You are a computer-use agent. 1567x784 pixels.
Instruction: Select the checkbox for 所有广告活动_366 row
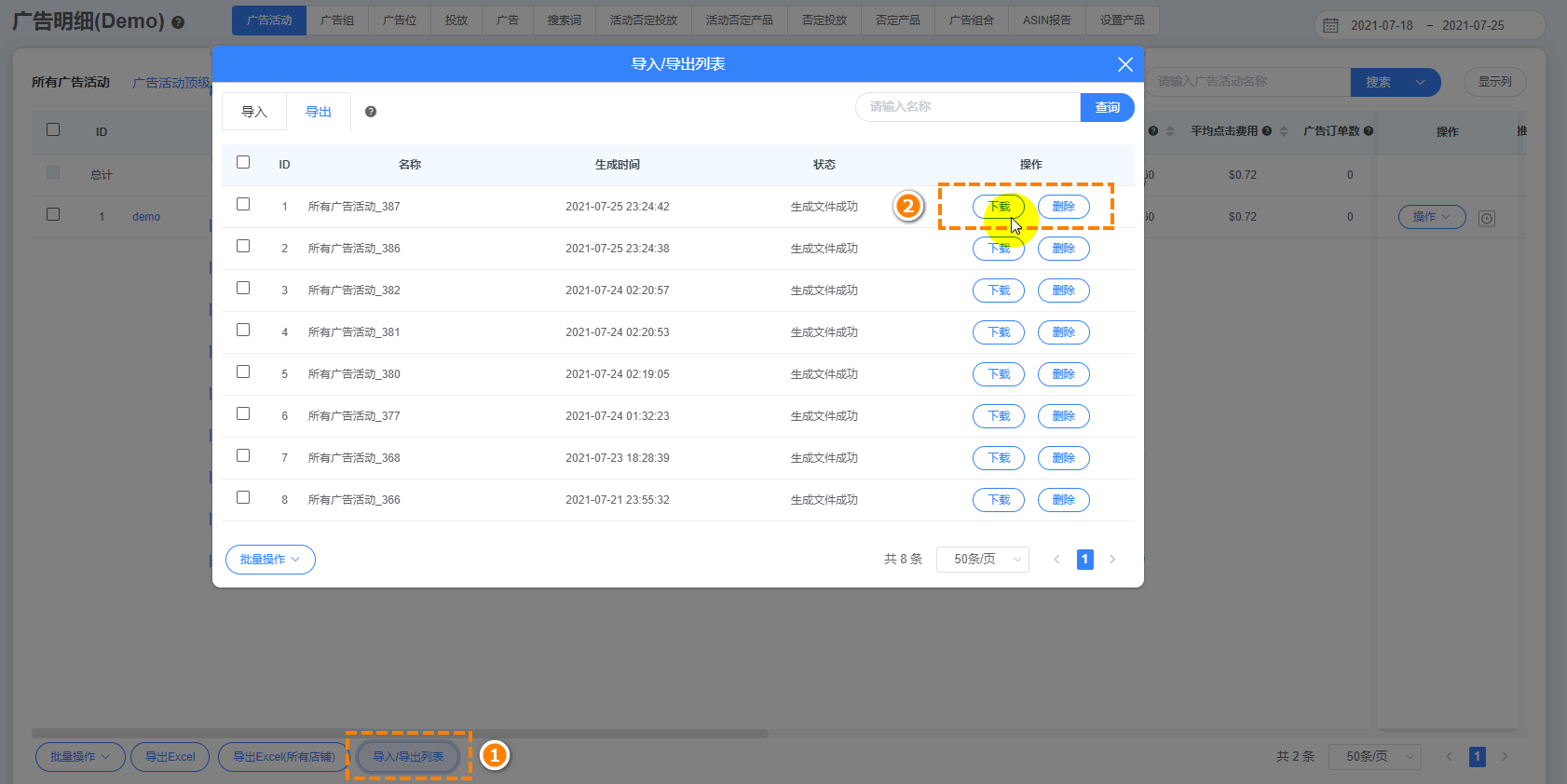(243, 498)
